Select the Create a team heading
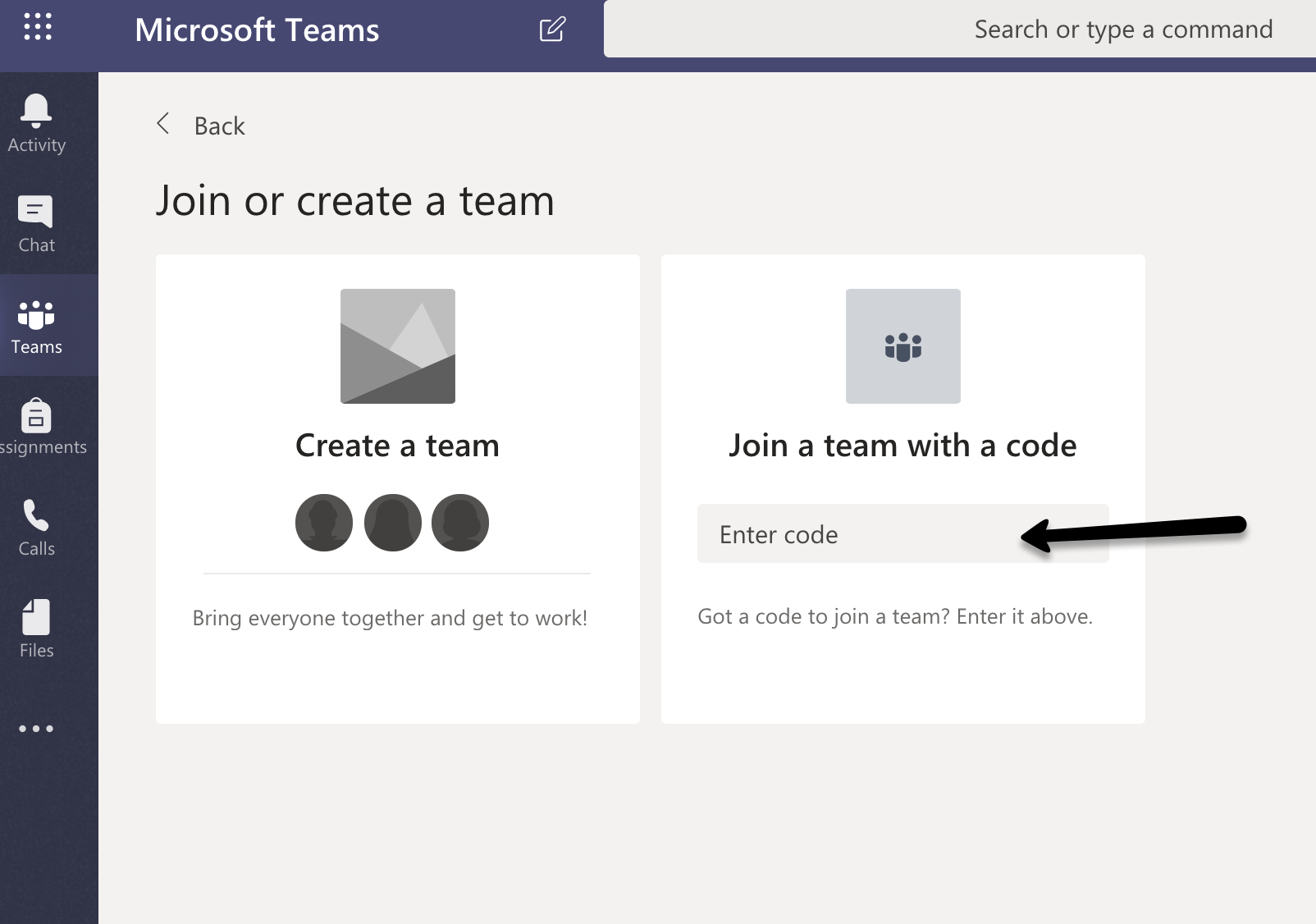The height and width of the screenshot is (924, 1316). pos(397,446)
